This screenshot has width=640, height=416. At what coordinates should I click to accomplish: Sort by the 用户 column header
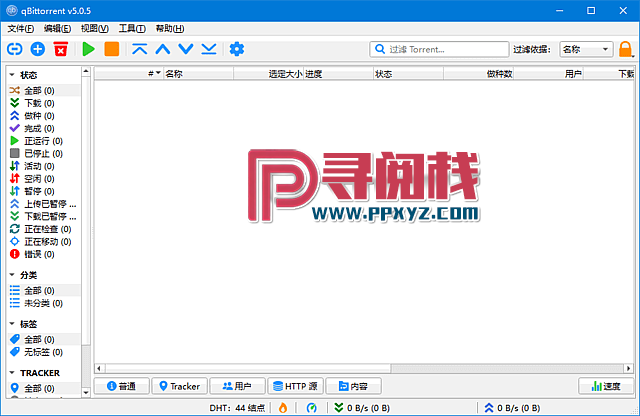[x=549, y=74]
